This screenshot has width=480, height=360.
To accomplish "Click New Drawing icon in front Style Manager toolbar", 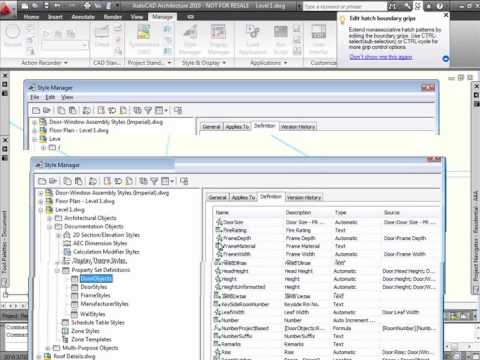I will click(42, 181).
